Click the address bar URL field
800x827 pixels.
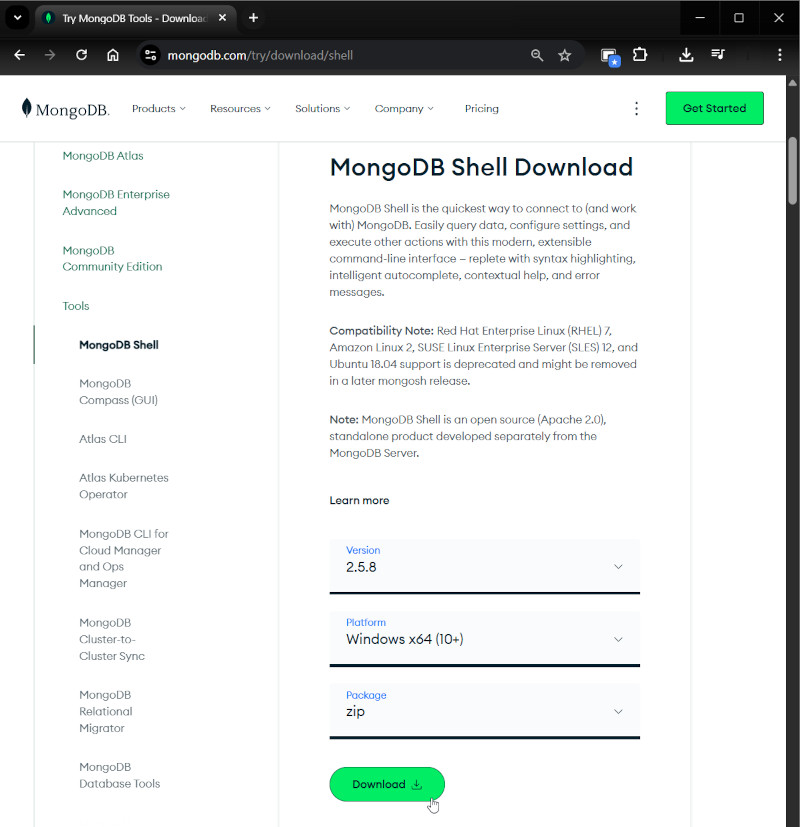coord(330,55)
